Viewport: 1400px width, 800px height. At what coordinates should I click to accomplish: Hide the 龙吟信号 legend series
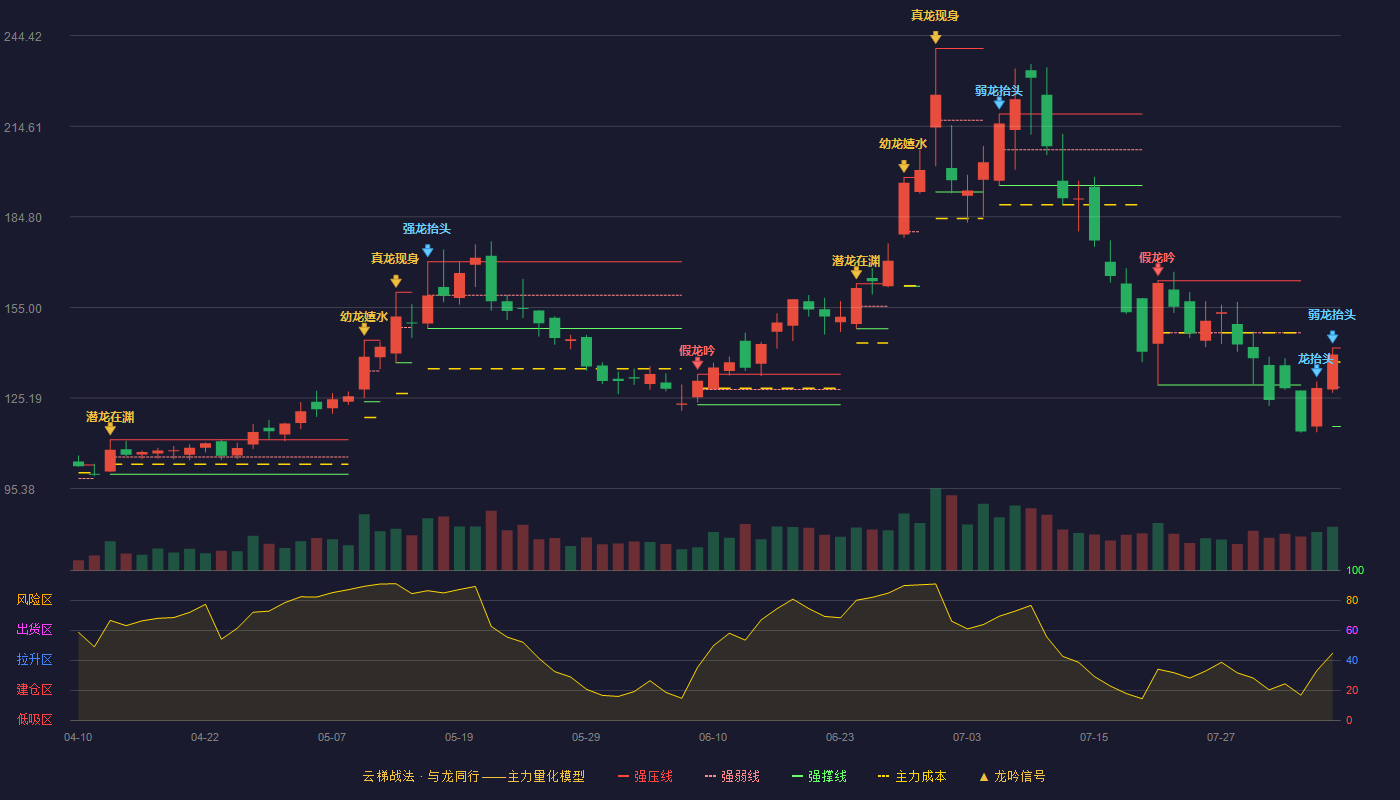(x=1012, y=776)
